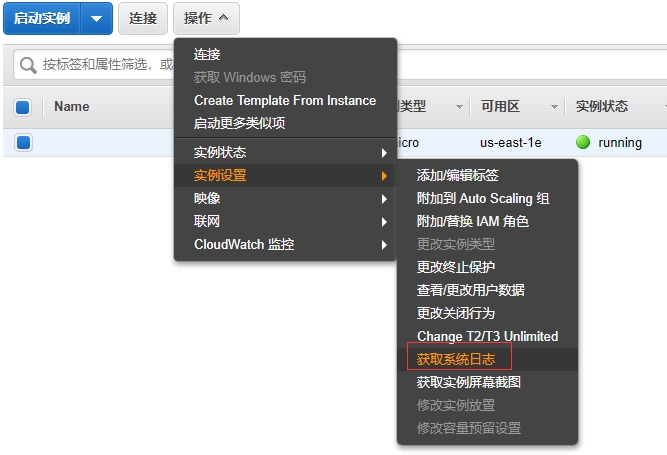The height and width of the screenshot is (455, 667).
Task: Choose Create Template From Instance
Action: (284, 100)
